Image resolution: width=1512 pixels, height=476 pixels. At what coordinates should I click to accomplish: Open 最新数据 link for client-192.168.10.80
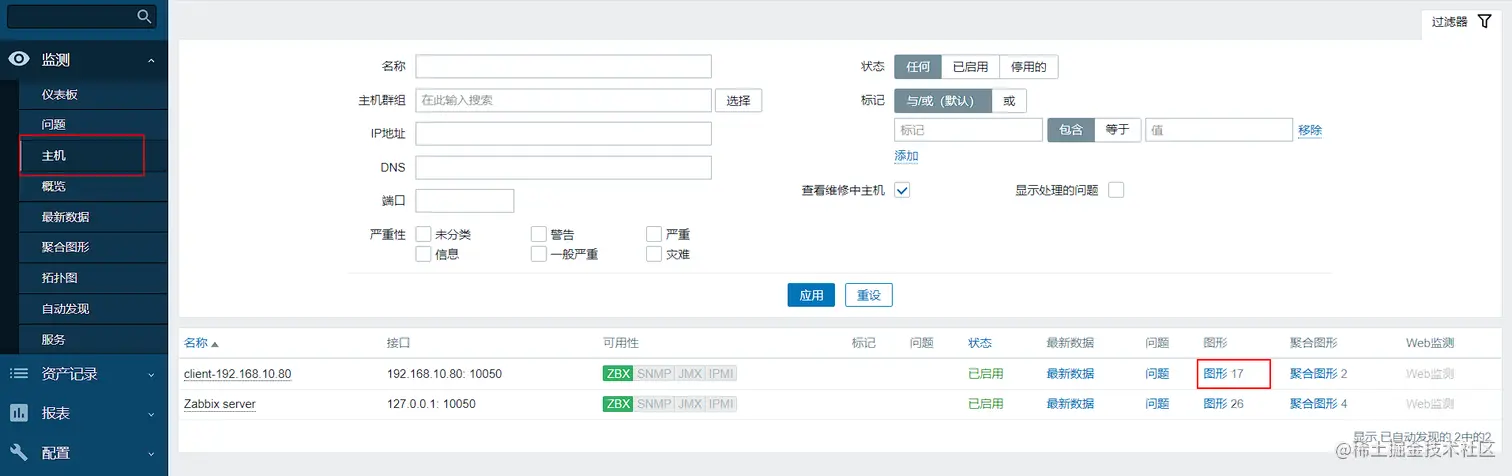pos(1070,374)
